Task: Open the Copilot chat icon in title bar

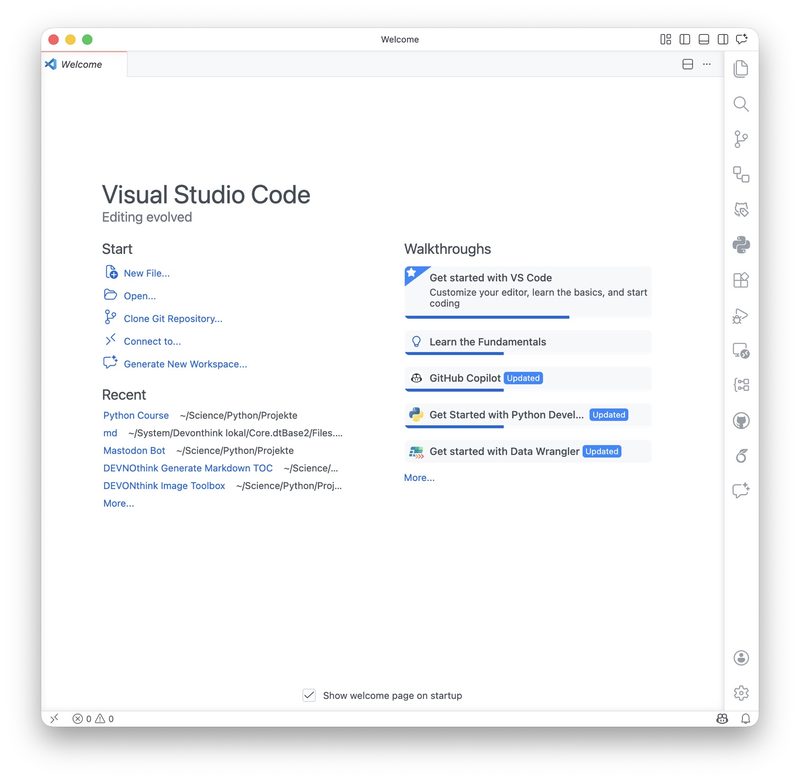Action: click(x=741, y=39)
